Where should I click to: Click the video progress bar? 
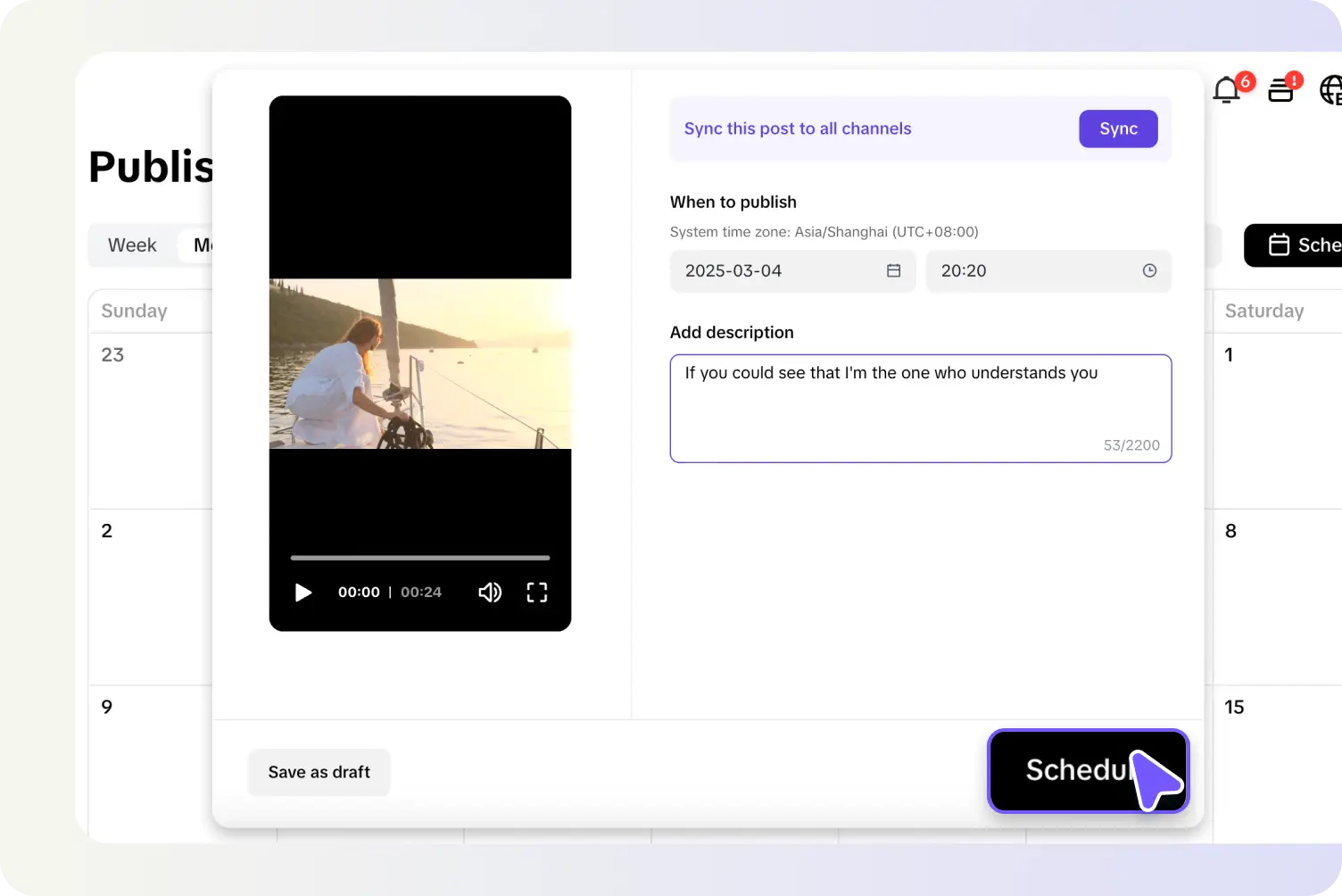[x=419, y=557]
